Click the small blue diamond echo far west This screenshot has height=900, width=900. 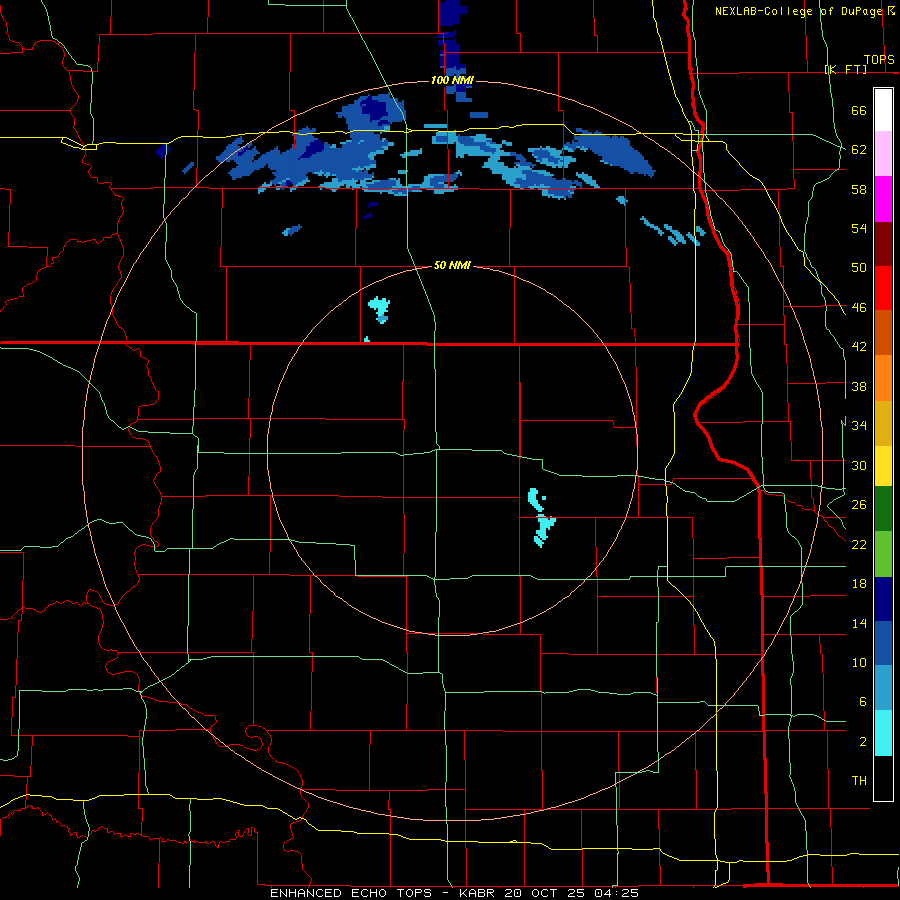click(164, 150)
